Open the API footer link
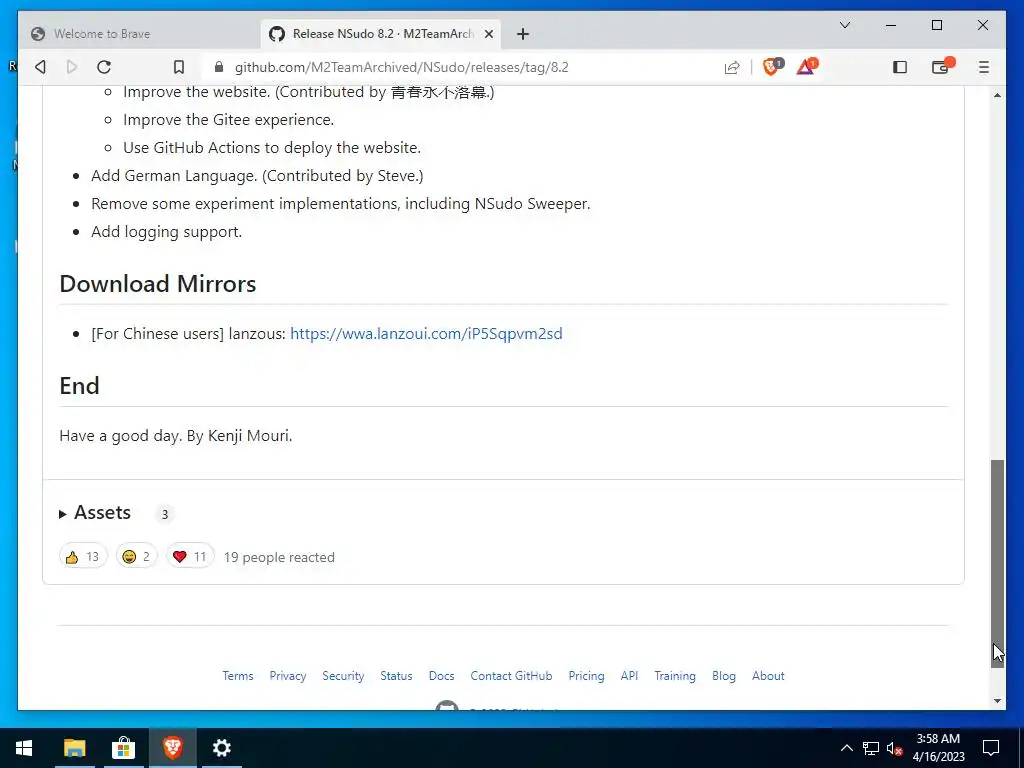 click(x=630, y=676)
